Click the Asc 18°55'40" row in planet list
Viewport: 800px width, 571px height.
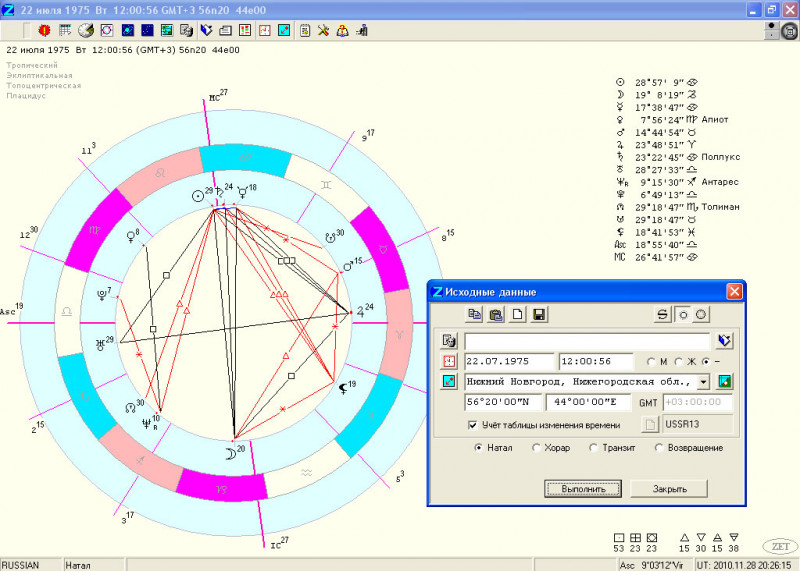point(656,244)
